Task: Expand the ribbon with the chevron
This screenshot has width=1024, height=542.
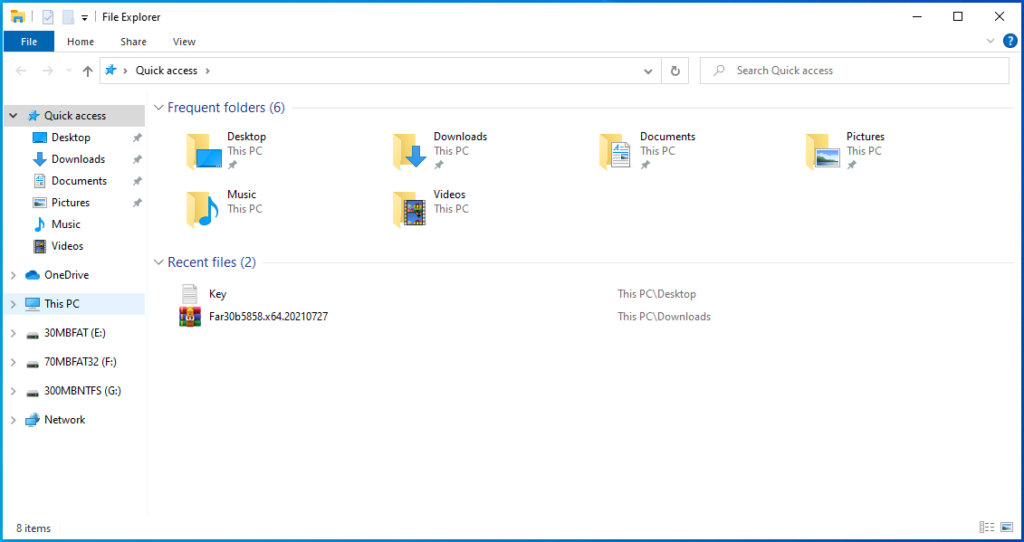Action: (991, 41)
